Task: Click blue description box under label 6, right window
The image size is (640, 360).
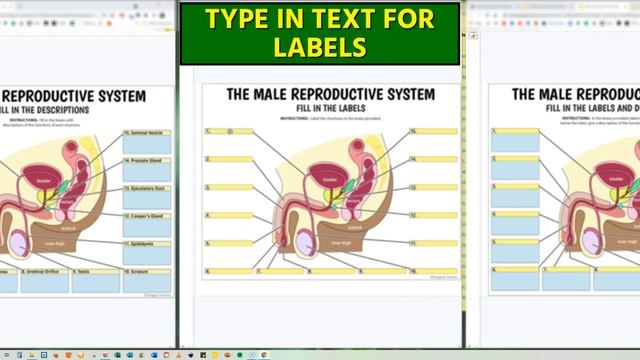Action: [x=515, y=282]
